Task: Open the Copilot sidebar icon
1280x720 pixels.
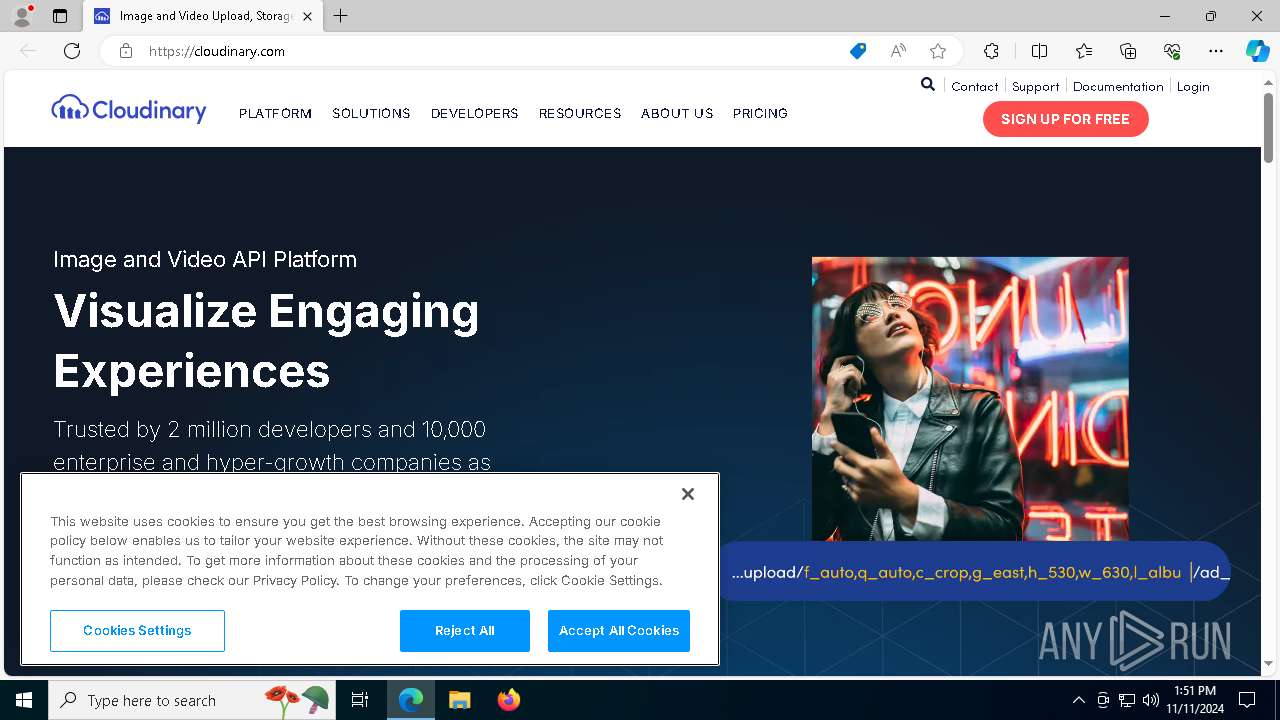Action: 1257,51
